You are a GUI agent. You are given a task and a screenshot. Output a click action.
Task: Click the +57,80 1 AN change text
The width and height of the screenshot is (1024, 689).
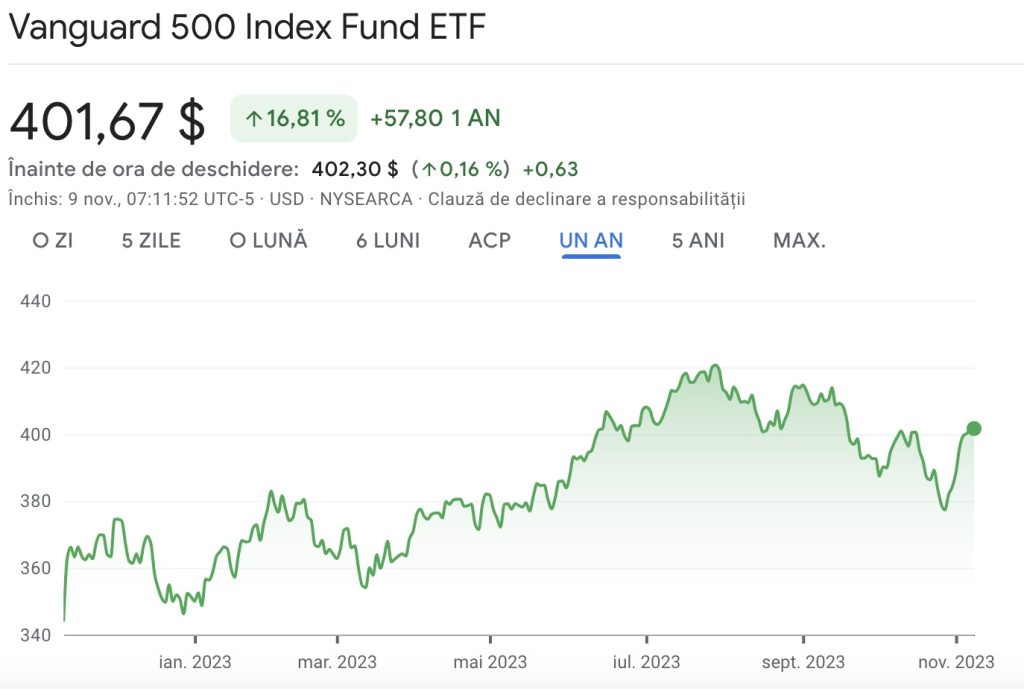pos(435,119)
